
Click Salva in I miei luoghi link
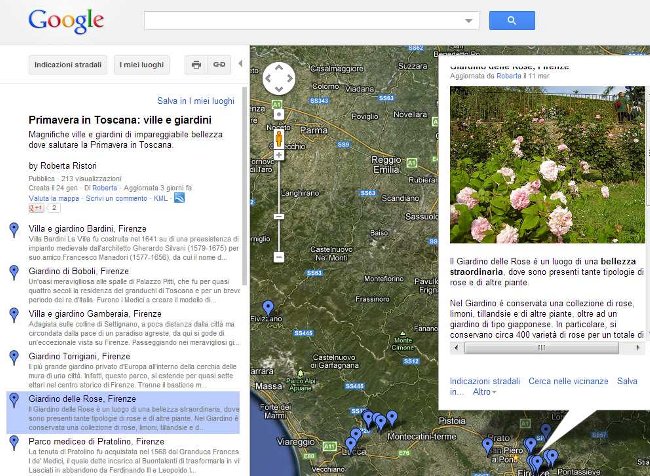coord(196,101)
